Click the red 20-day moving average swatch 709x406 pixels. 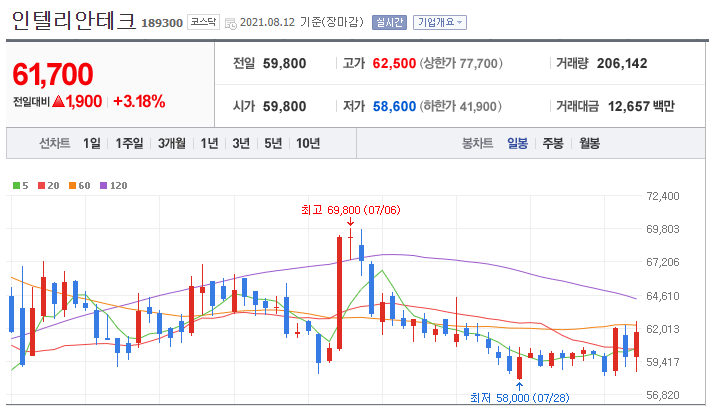(42, 185)
